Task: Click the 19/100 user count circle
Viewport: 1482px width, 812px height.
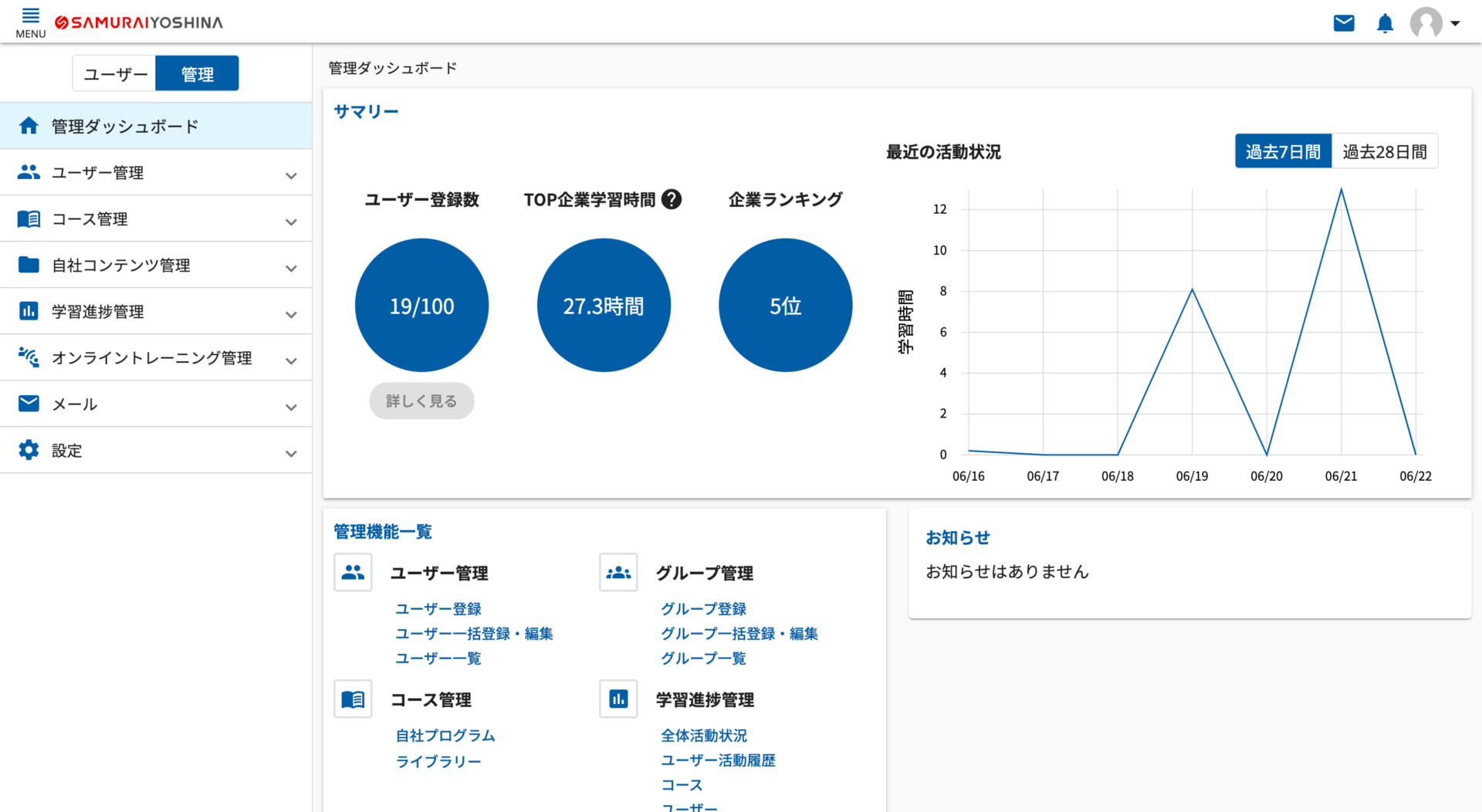Action: coord(421,305)
